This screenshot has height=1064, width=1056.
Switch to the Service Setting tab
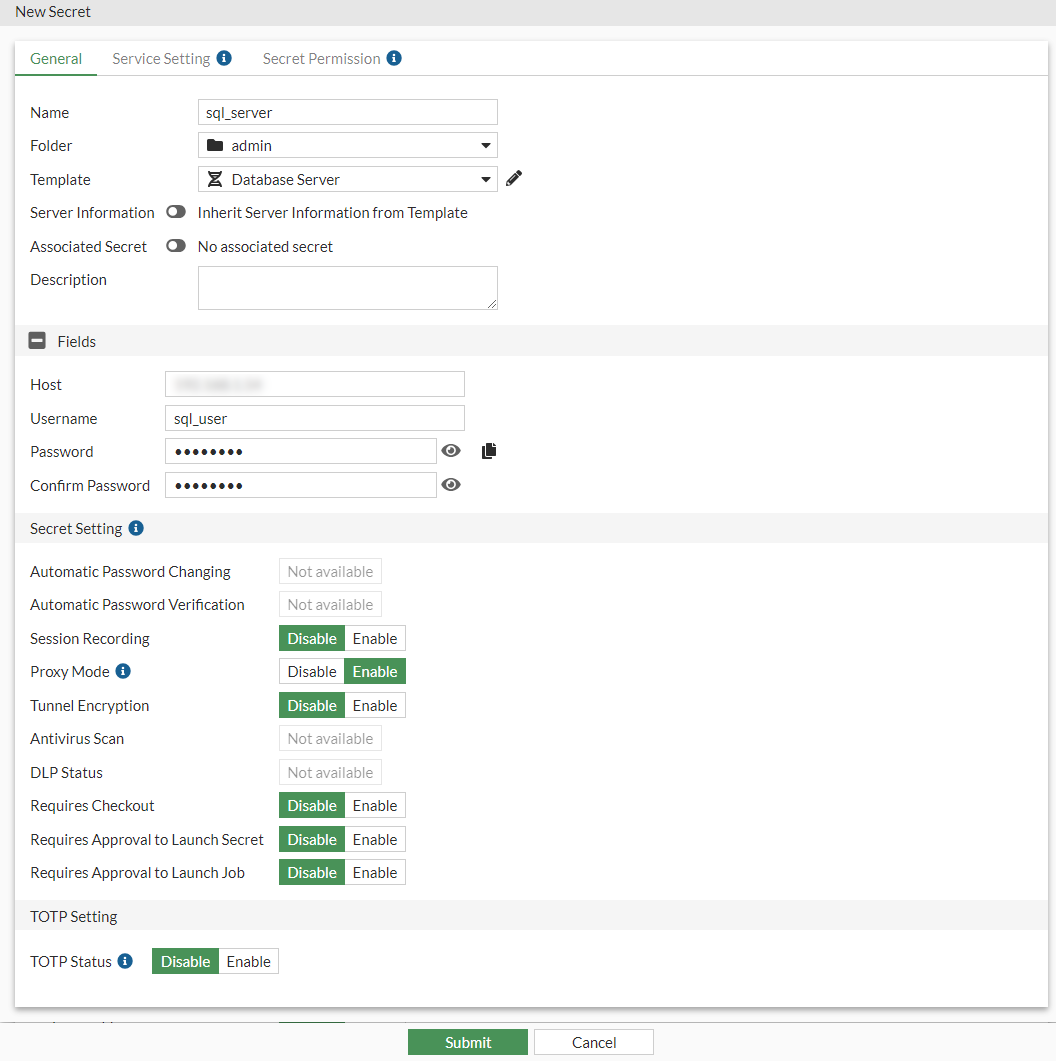161,58
